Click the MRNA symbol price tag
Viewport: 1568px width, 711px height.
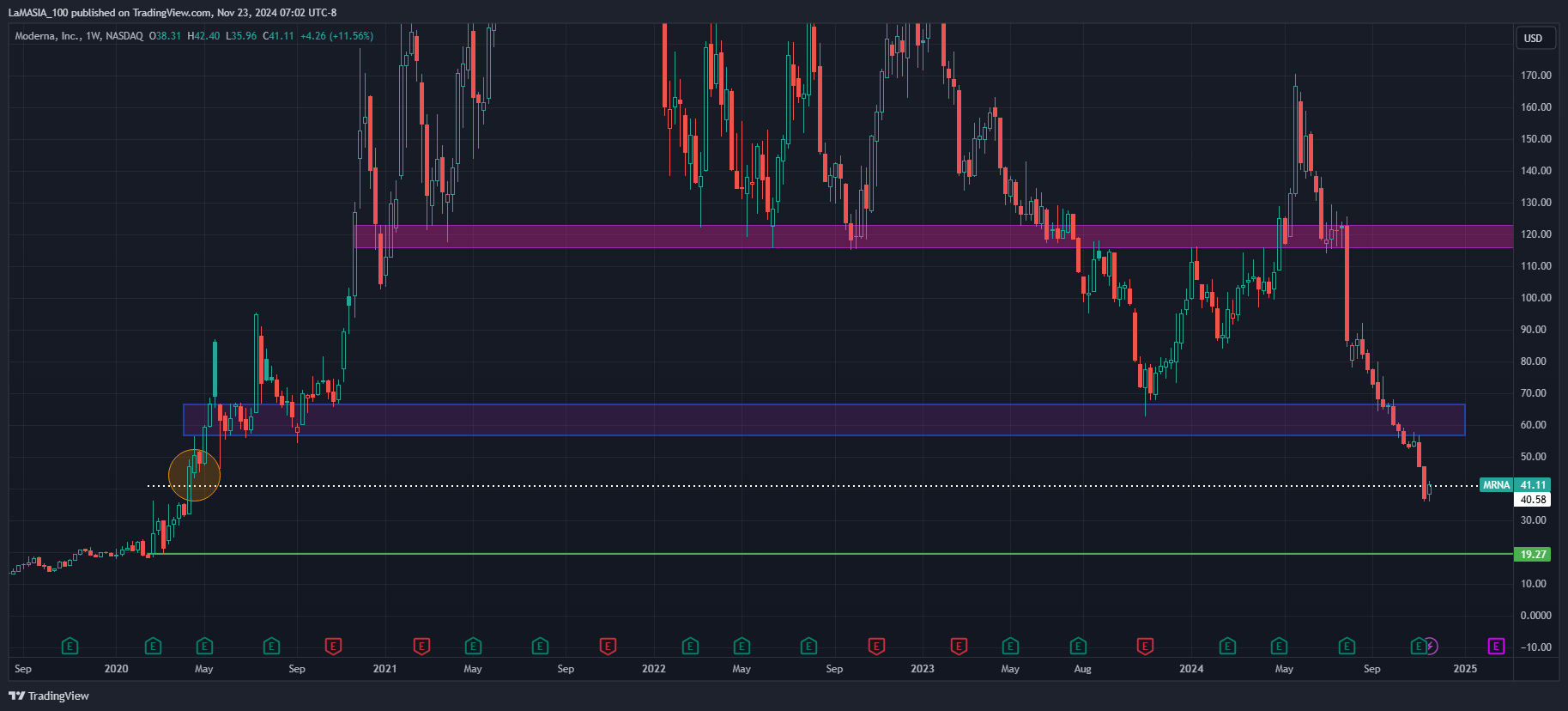(x=1497, y=485)
